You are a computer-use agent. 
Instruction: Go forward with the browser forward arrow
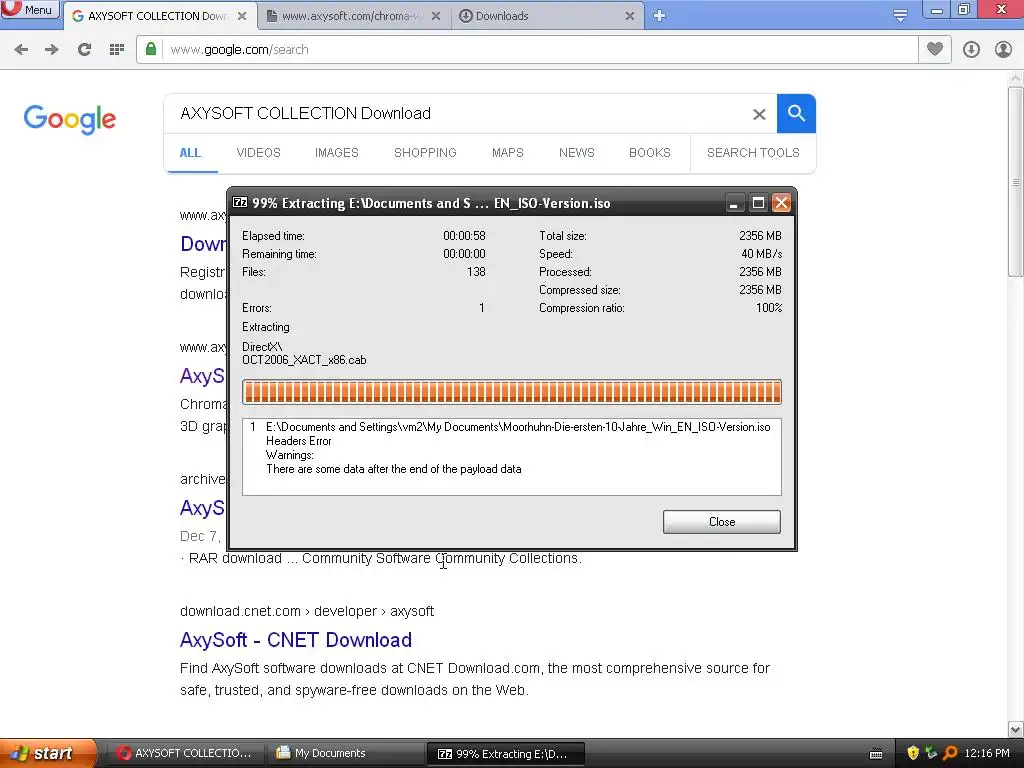point(52,50)
